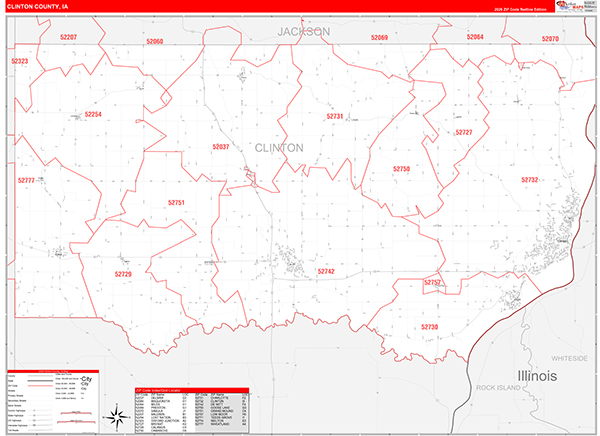Click the compass rose icon
Screen dimensions: 600x436
pos(117,417)
